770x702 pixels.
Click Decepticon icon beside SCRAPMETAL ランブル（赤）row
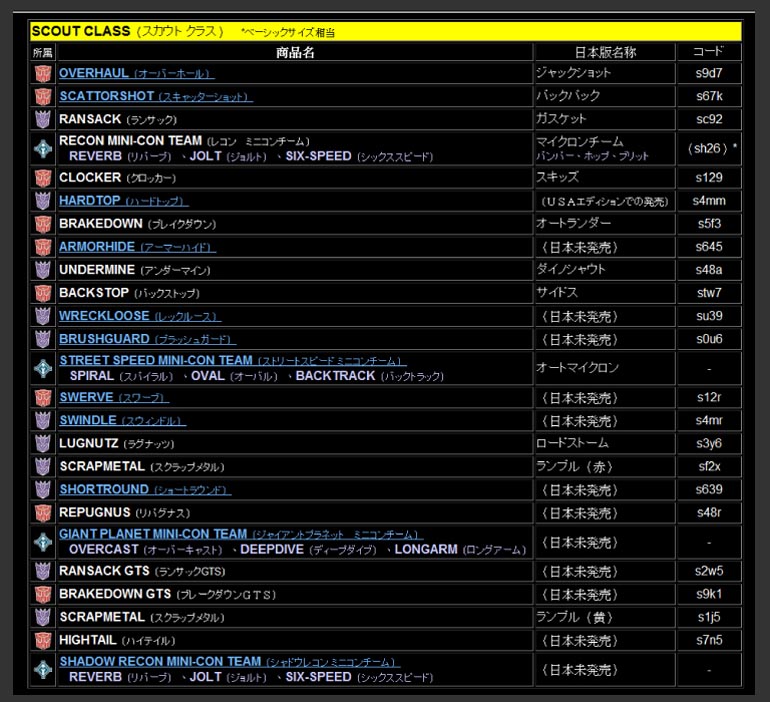(43, 466)
